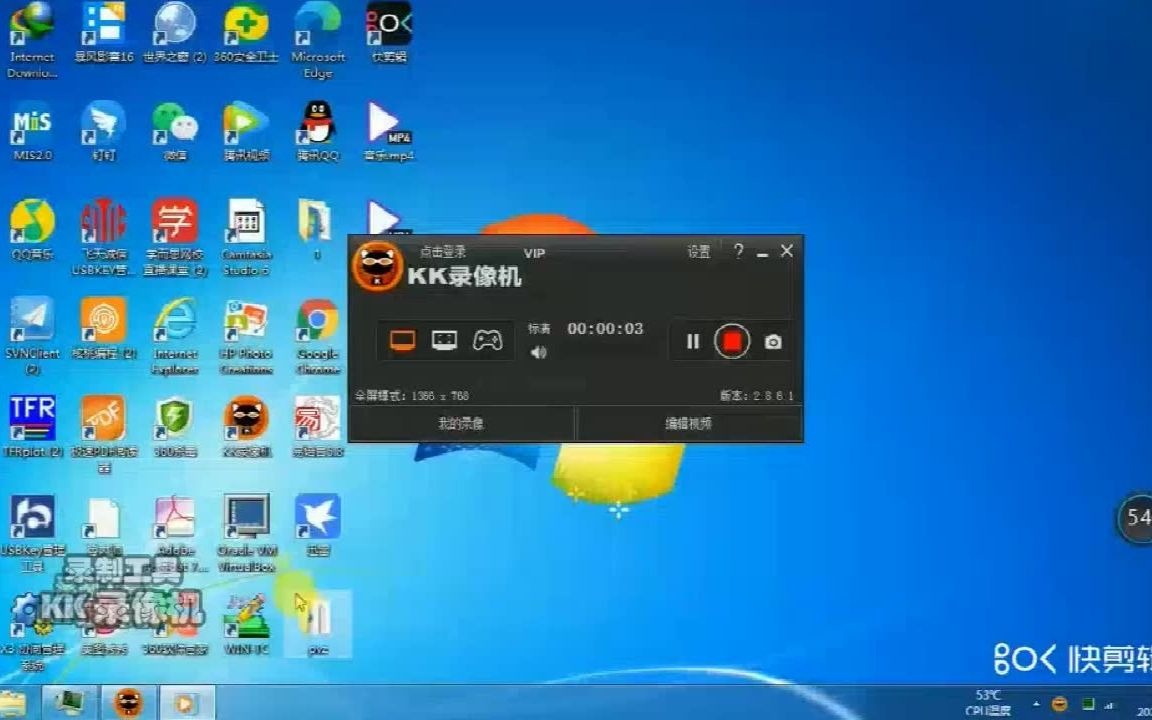This screenshot has width=1152, height=720.
Task: Select the USBKey管理工具 desktop shortcut
Action: pos(32,533)
